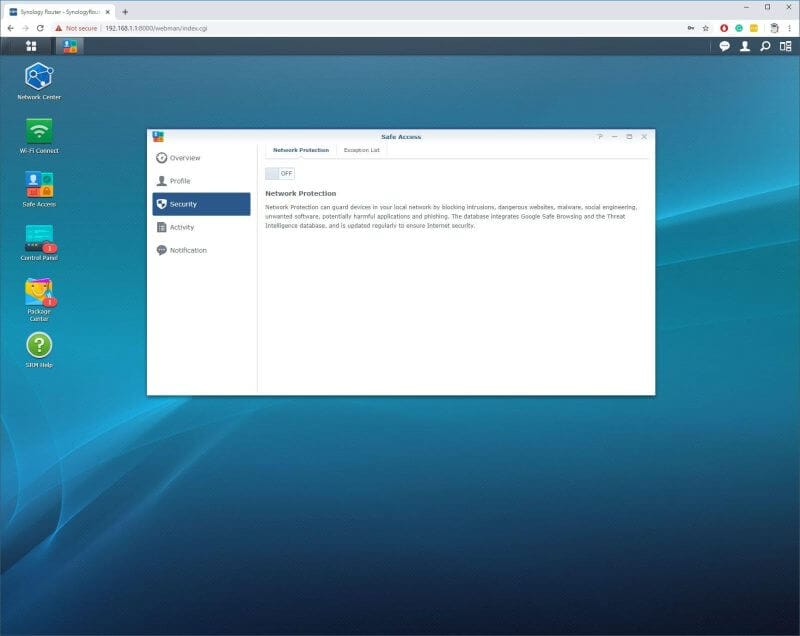Image resolution: width=800 pixels, height=636 pixels.
Task: Open the Main Menu grid in the taskbar
Action: pos(30,45)
